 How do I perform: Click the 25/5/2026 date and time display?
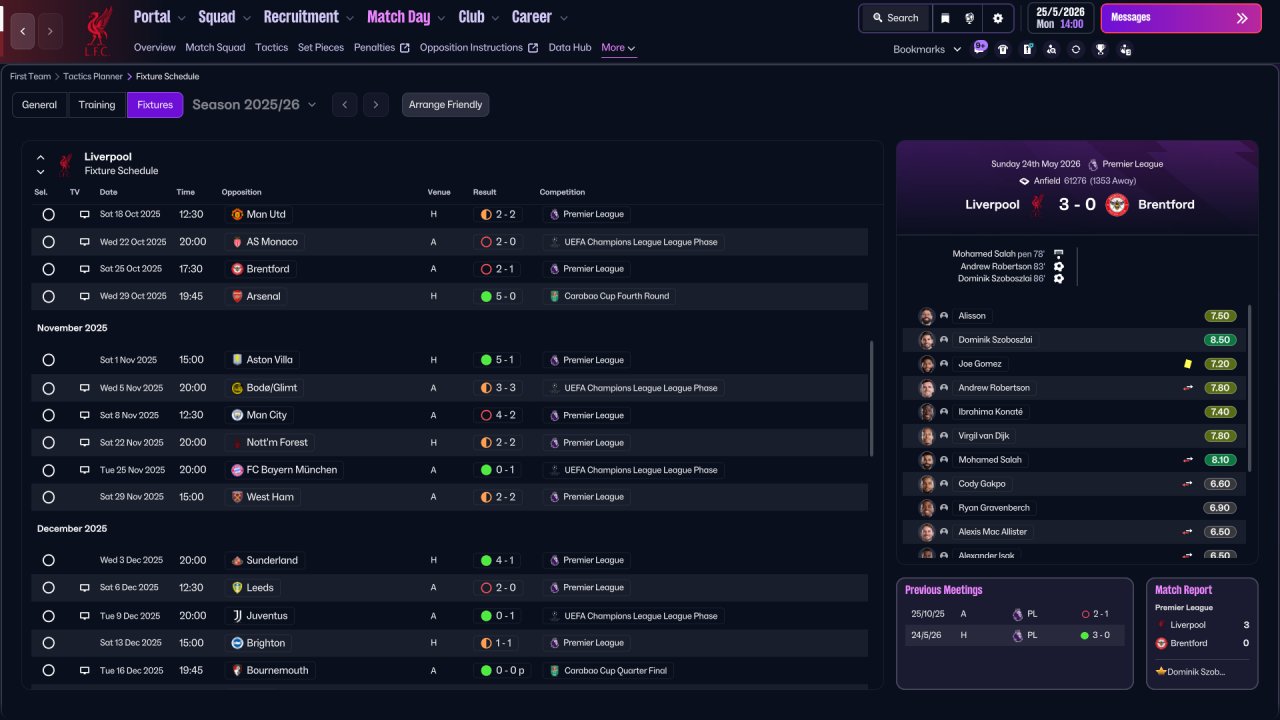pyautogui.click(x=1061, y=18)
